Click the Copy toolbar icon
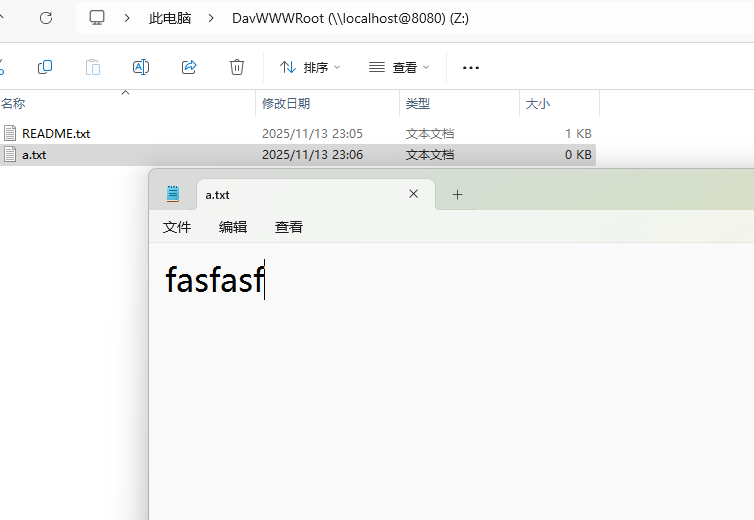The image size is (754, 520). (x=45, y=67)
